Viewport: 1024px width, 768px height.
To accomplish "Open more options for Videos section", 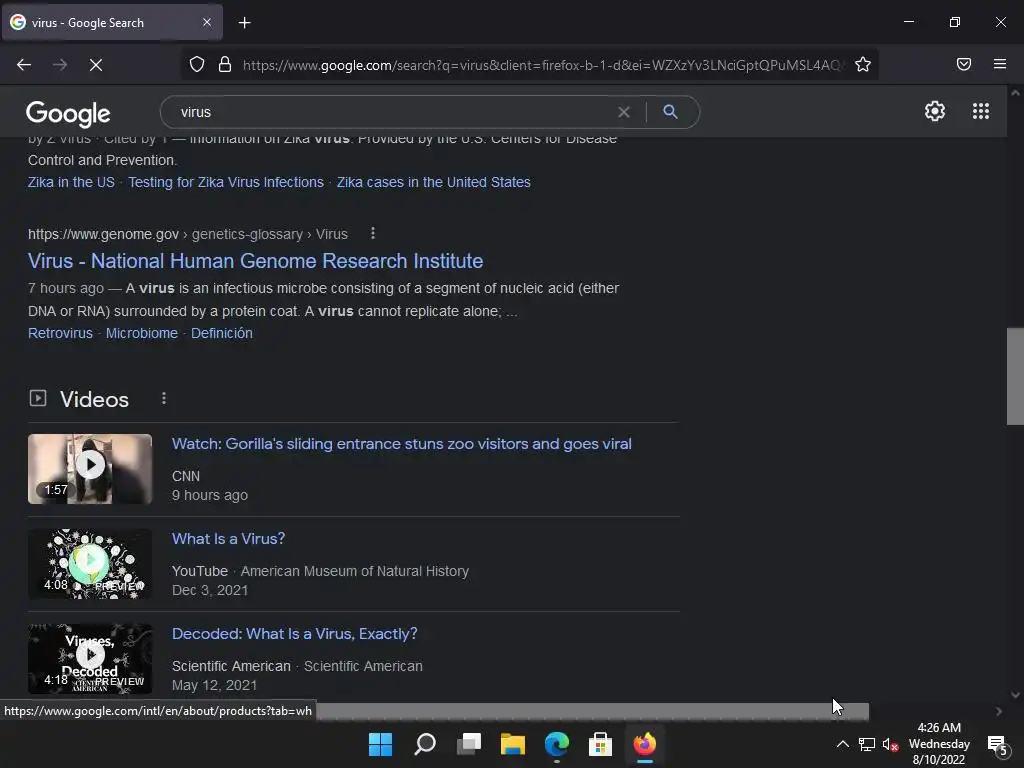I will click(x=164, y=398).
